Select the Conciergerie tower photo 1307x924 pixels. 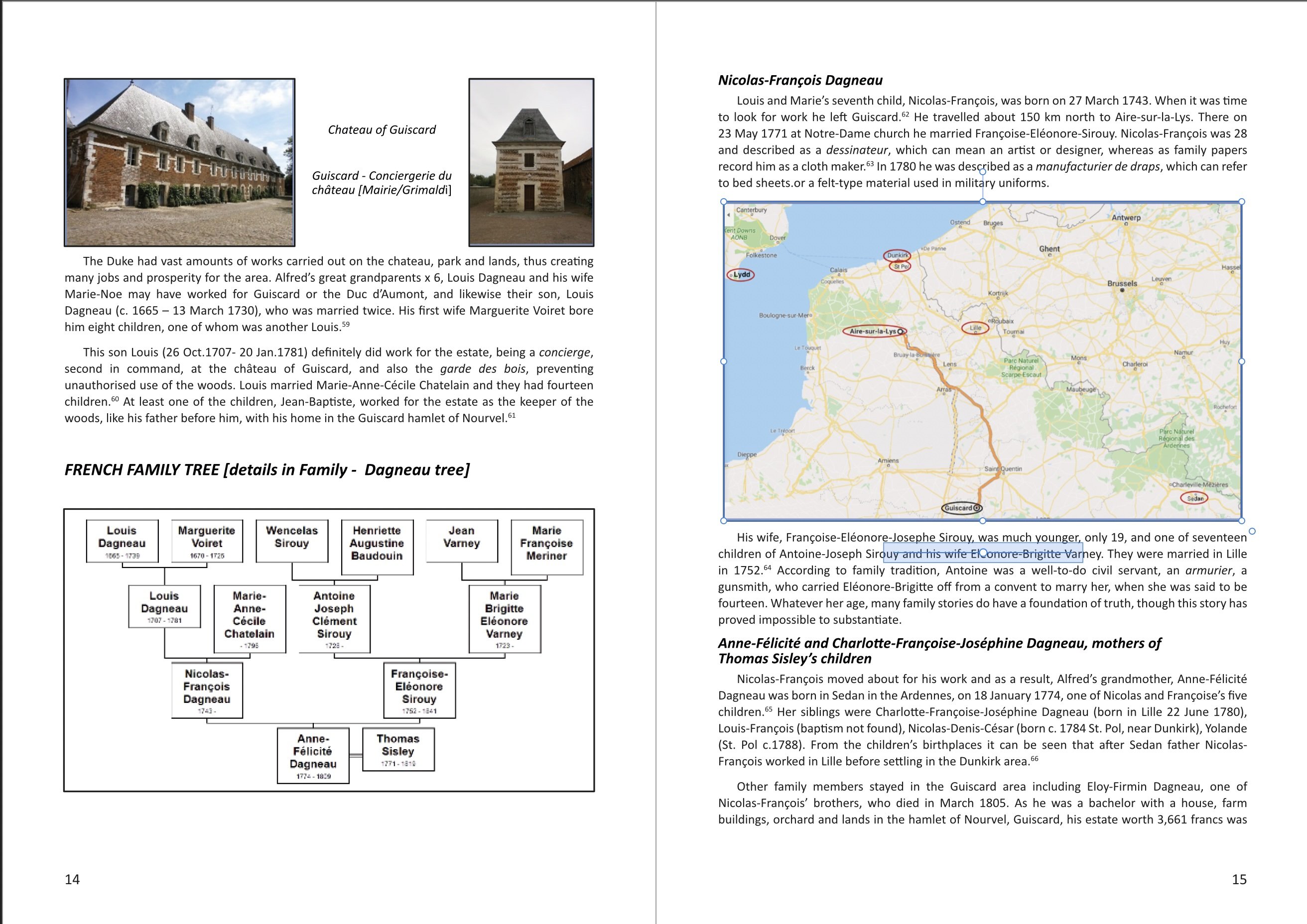pos(531,162)
